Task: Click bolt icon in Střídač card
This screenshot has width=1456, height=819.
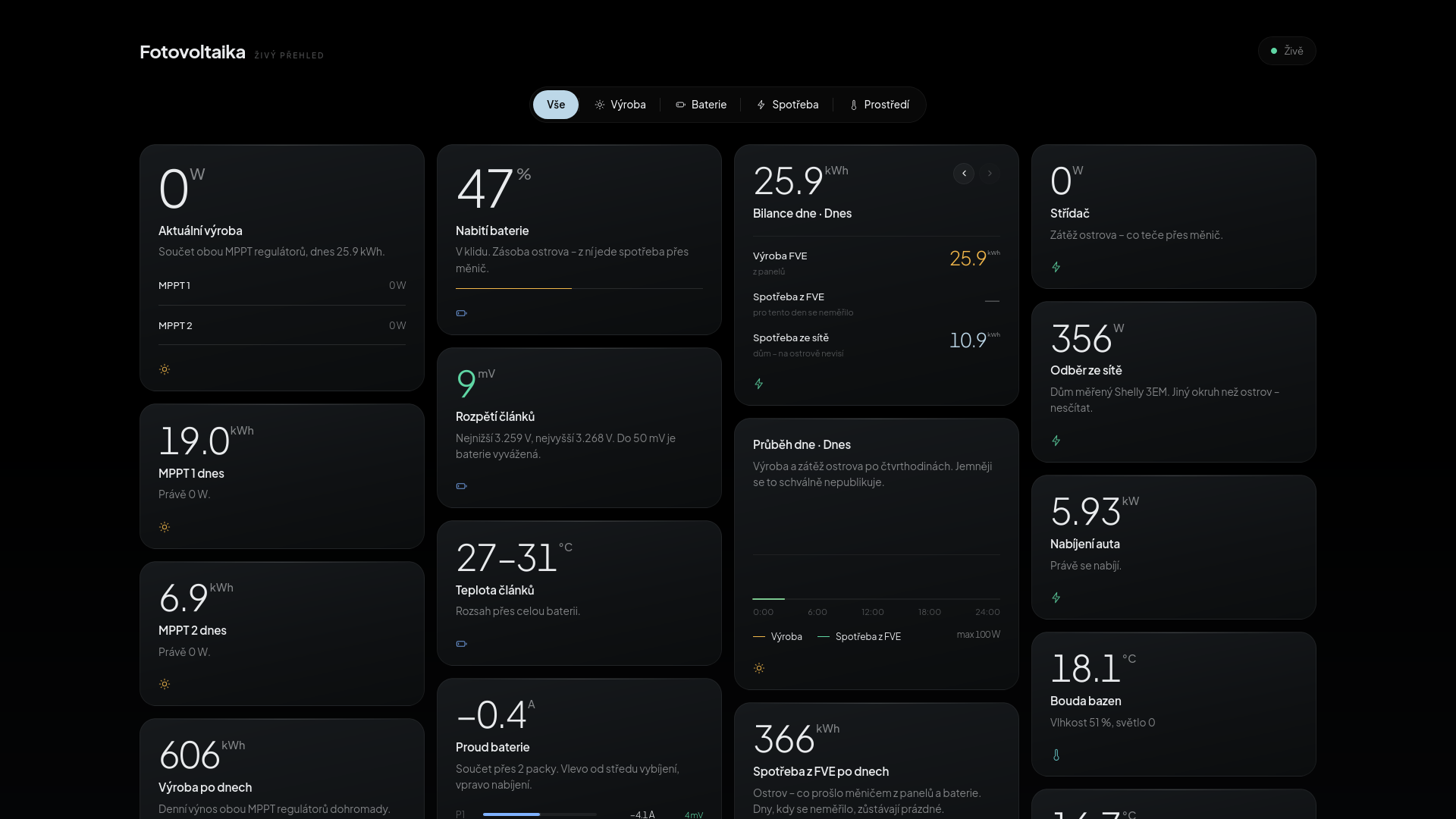Action: point(1056,267)
